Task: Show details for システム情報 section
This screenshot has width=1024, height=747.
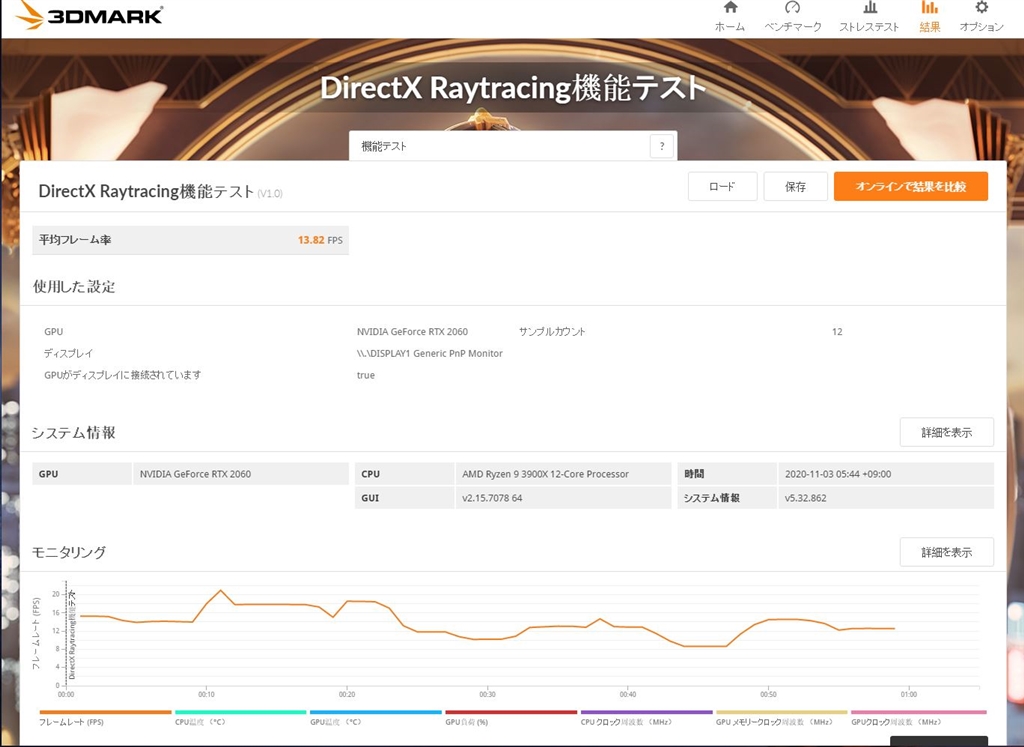Action: click(x=946, y=432)
